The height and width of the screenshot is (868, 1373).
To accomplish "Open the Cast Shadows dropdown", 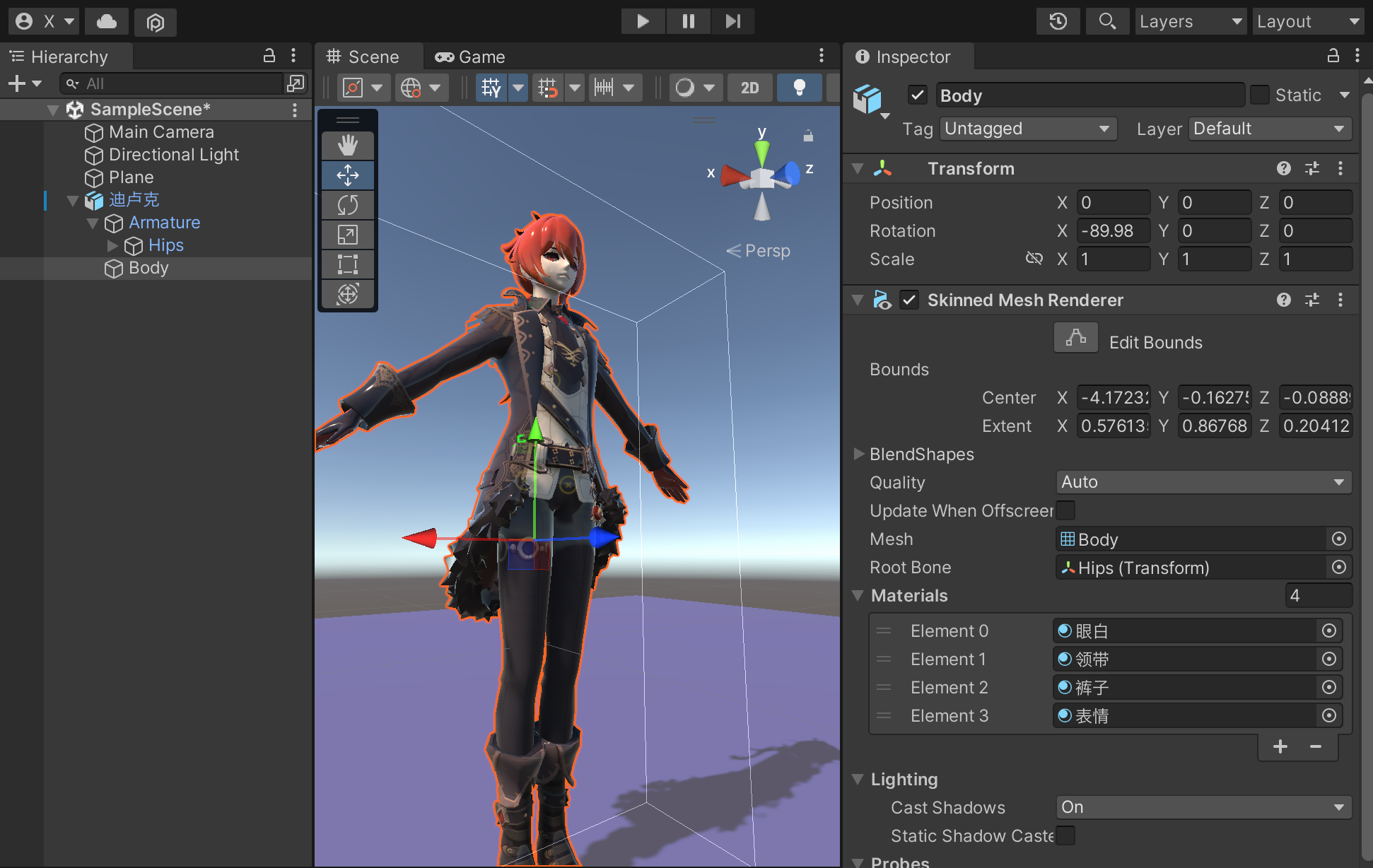I will (1203, 807).
